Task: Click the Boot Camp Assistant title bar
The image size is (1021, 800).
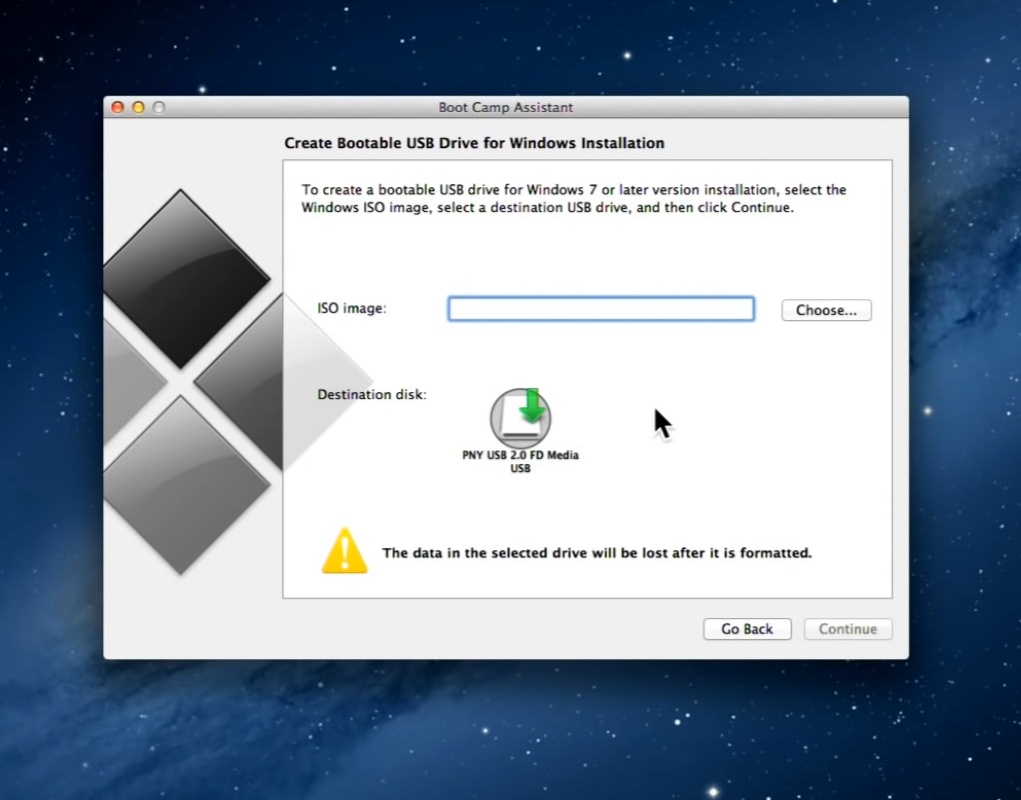Action: [505, 107]
